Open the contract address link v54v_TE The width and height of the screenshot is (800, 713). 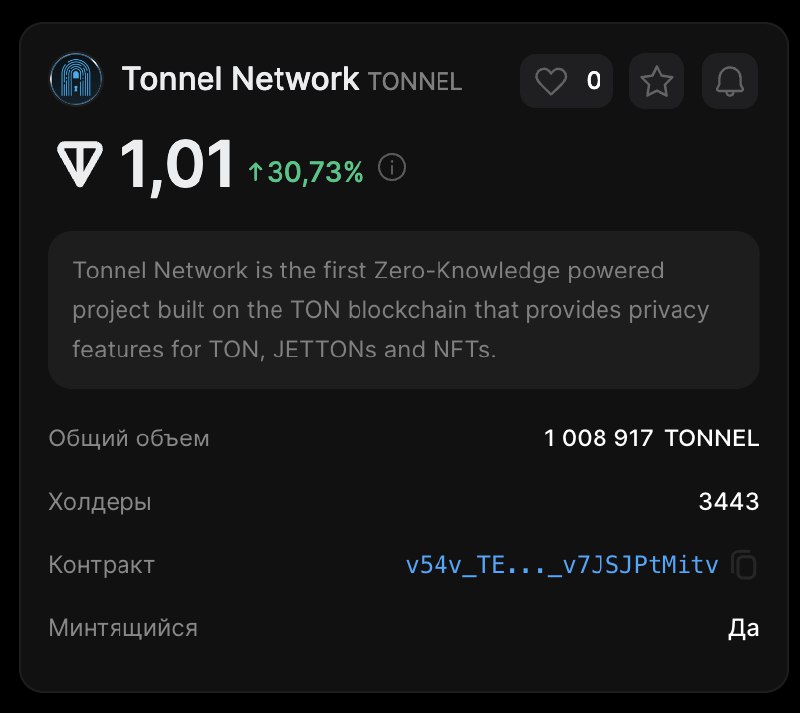coord(562,565)
